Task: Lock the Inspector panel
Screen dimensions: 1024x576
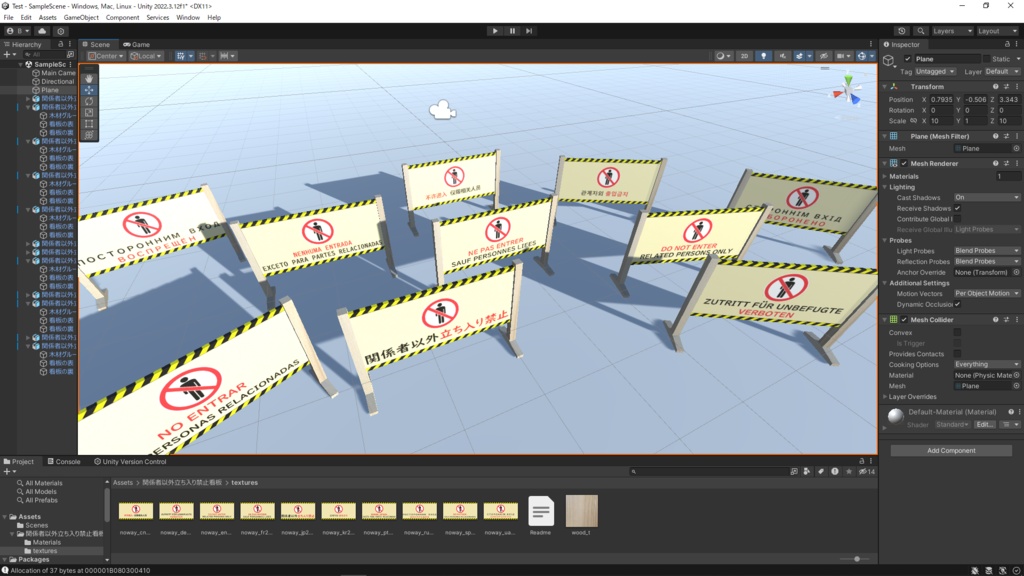Action: pos(1007,44)
